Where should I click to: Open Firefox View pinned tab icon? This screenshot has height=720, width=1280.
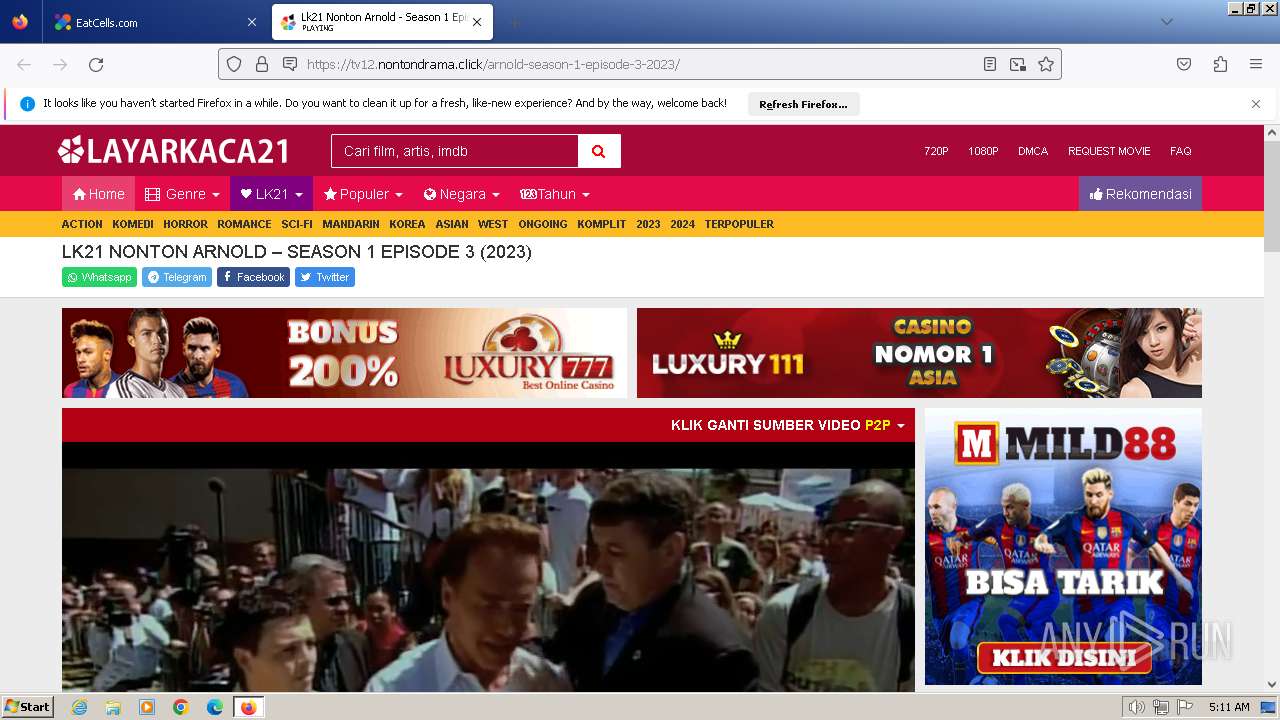(x=20, y=22)
